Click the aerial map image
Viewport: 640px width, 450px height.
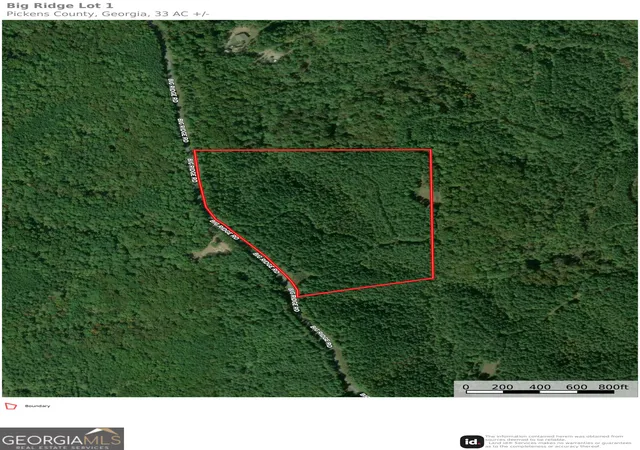click(x=320, y=208)
